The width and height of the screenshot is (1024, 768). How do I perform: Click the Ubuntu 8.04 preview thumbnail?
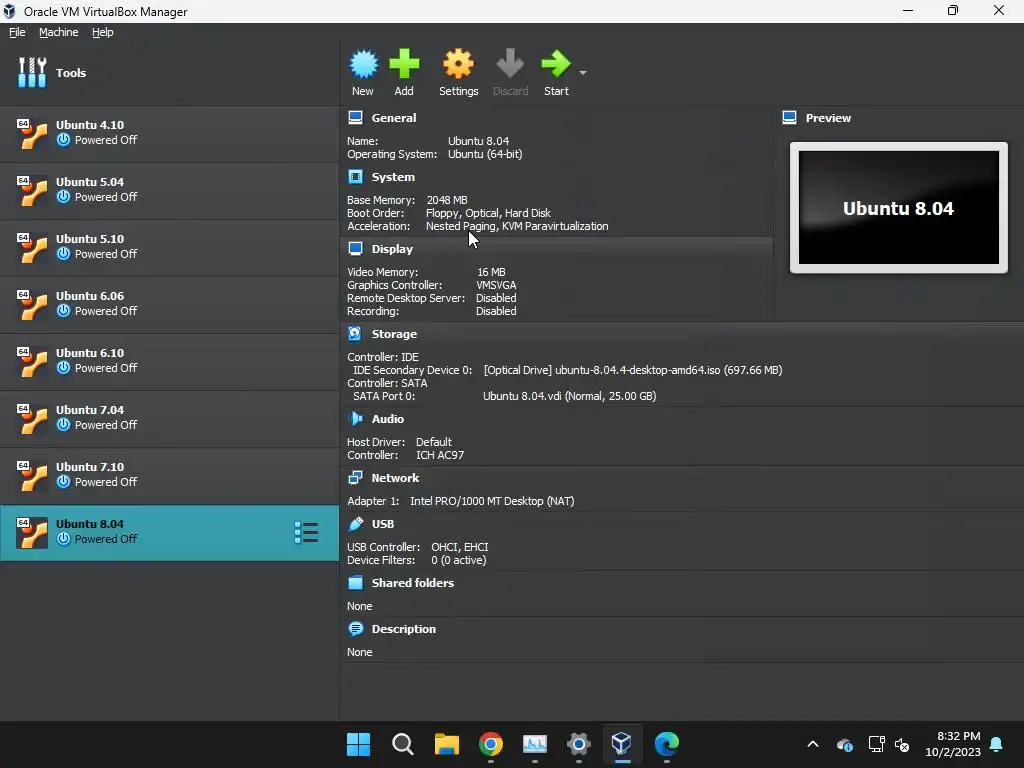coord(899,208)
